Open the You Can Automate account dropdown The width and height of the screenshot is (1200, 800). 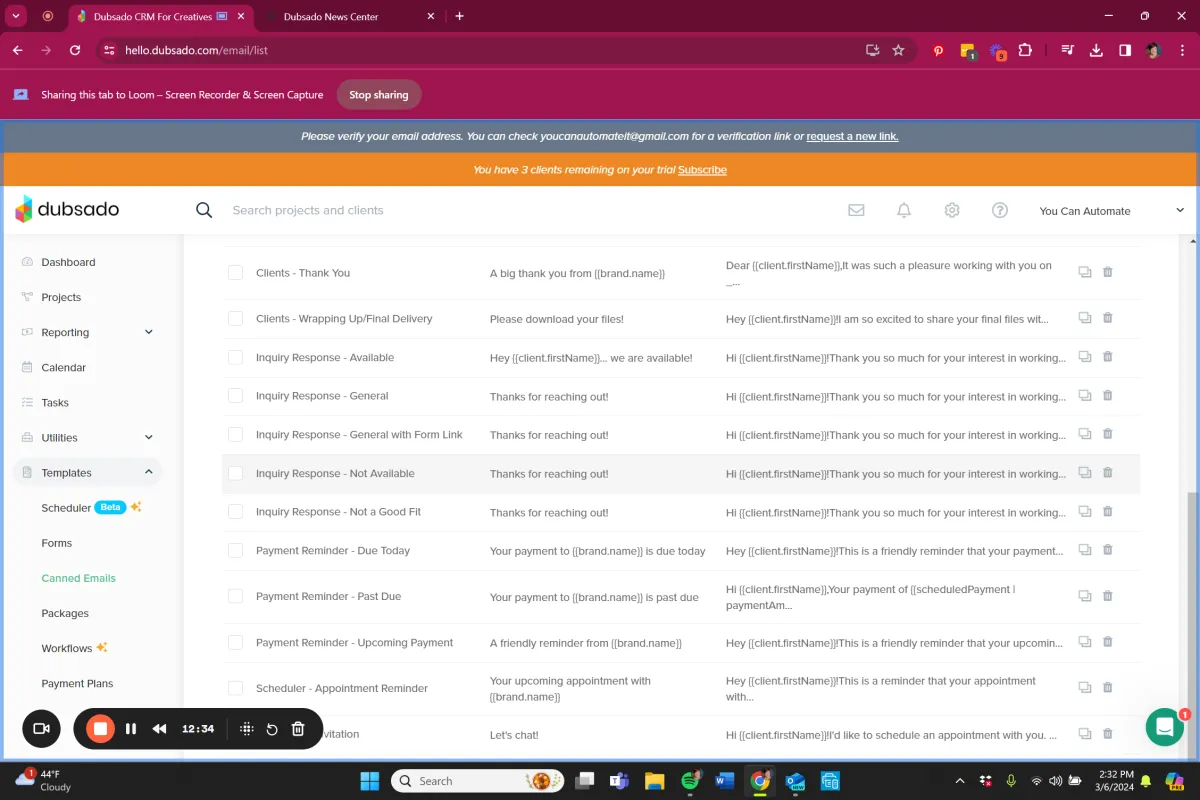[1111, 211]
